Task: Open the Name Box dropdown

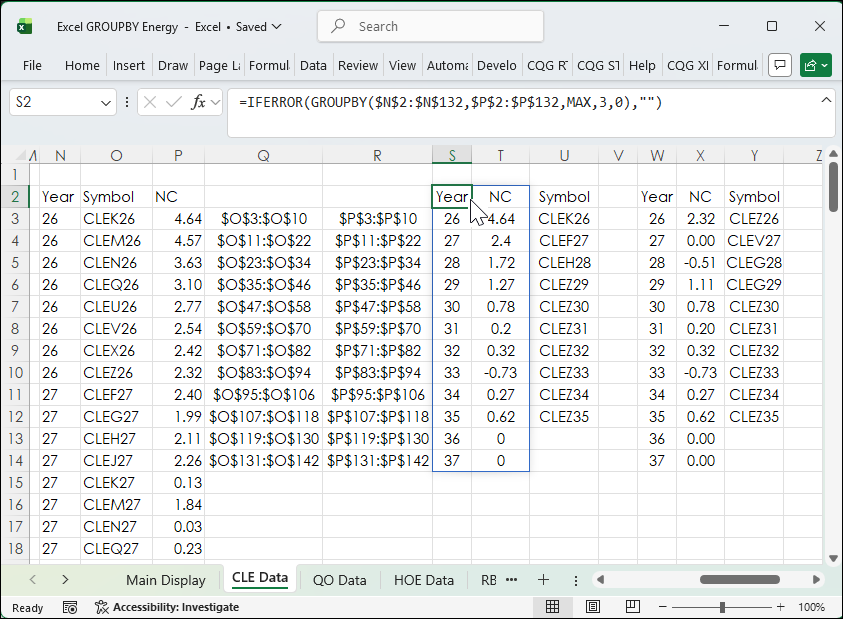Action: pos(107,102)
